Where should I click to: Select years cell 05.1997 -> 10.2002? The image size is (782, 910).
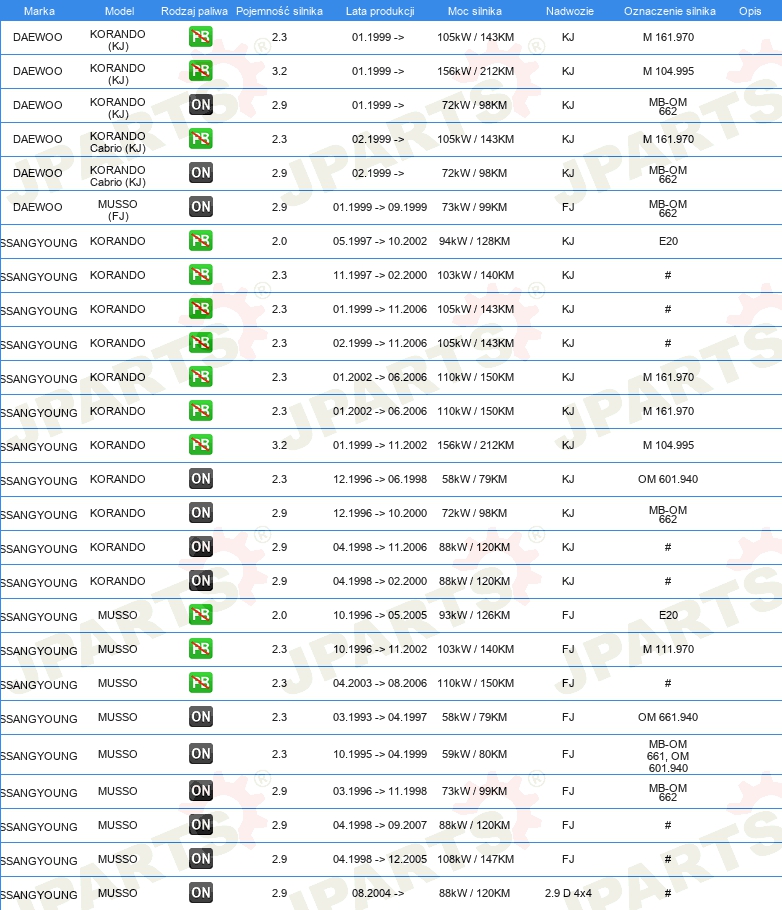point(380,241)
